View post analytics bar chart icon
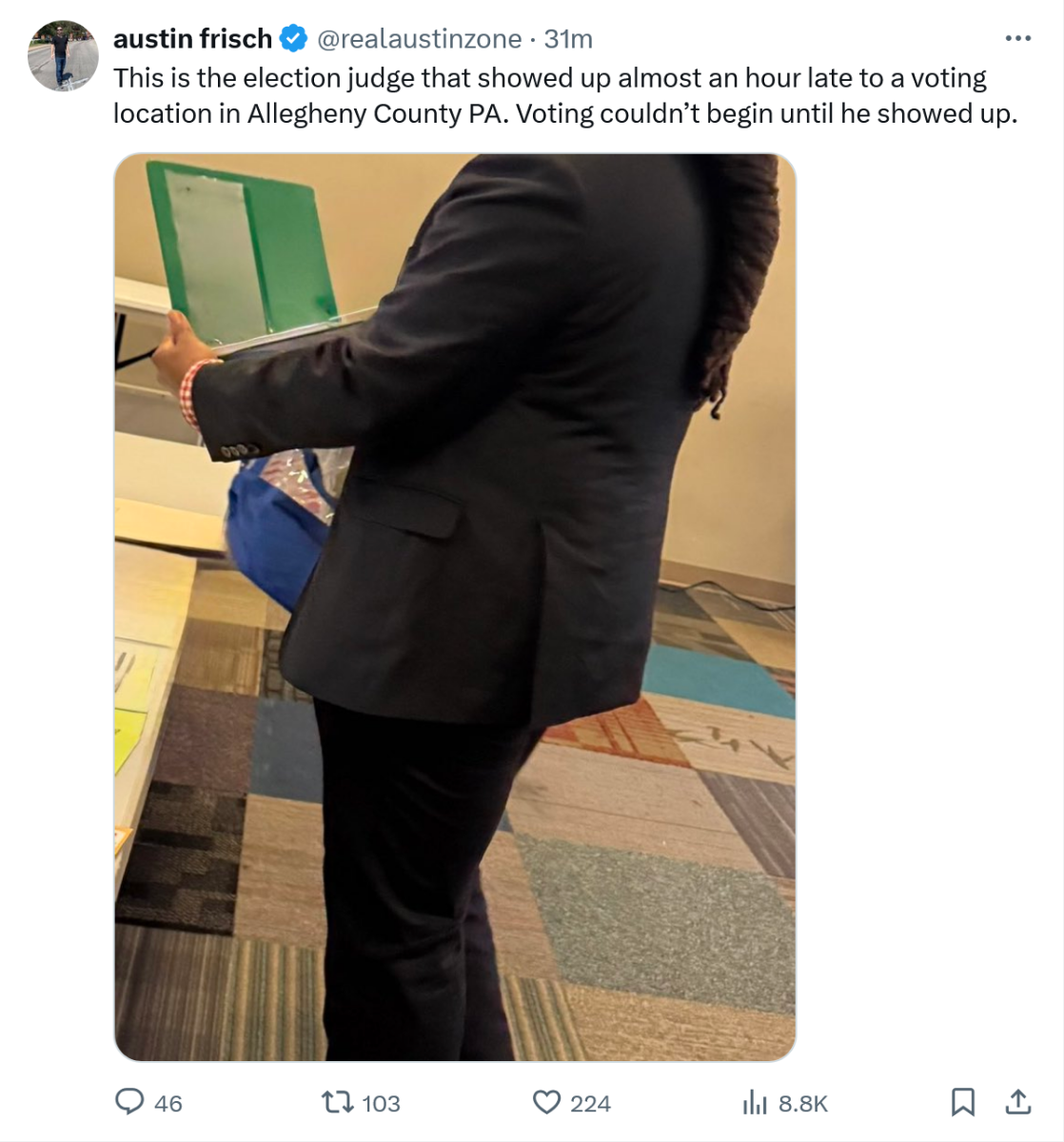This screenshot has height=1142, width=1064. (x=755, y=1102)
